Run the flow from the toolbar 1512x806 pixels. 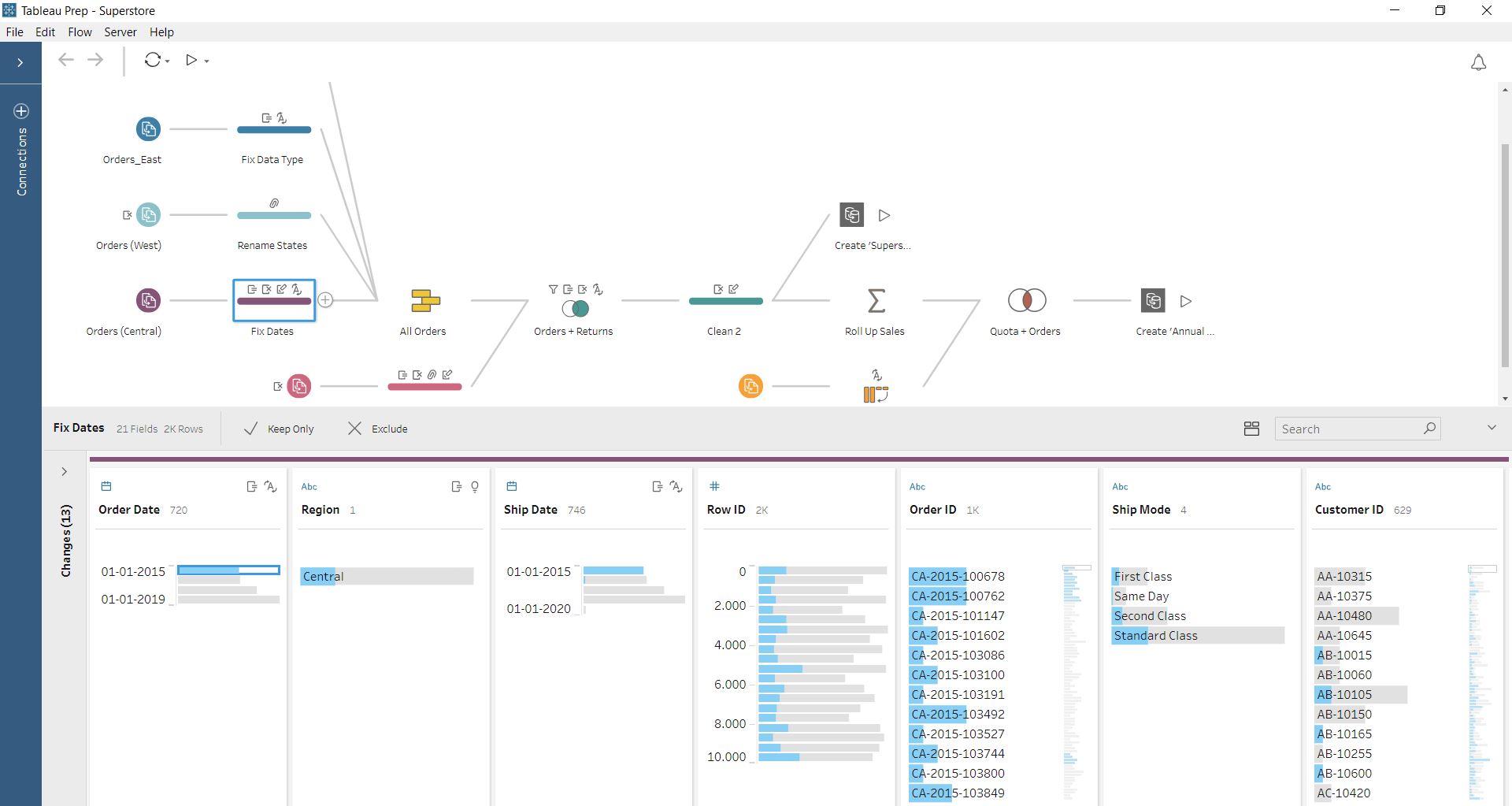[191, 60]
